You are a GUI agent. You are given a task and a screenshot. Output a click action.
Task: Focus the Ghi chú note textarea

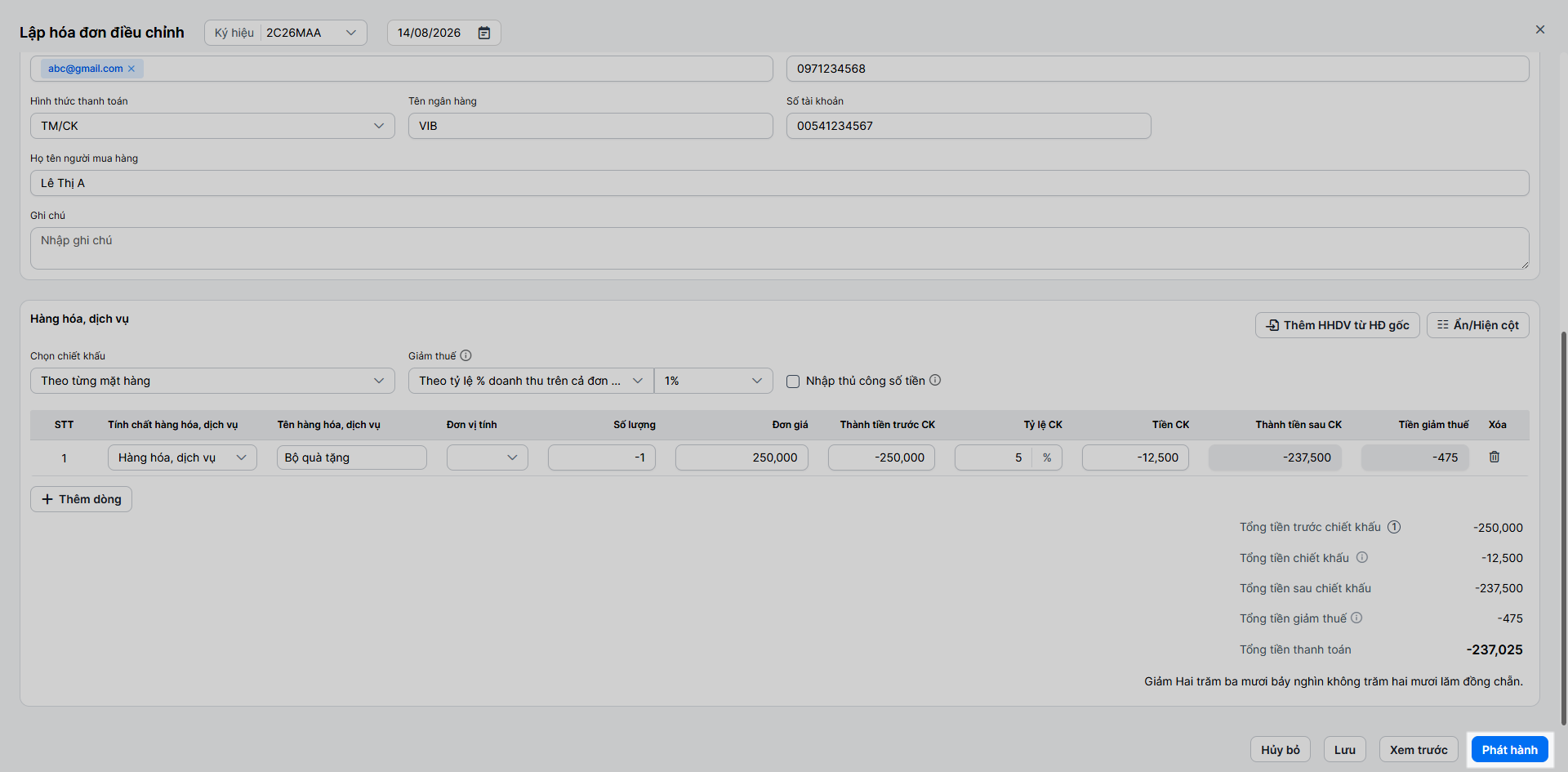click(780, 248)
